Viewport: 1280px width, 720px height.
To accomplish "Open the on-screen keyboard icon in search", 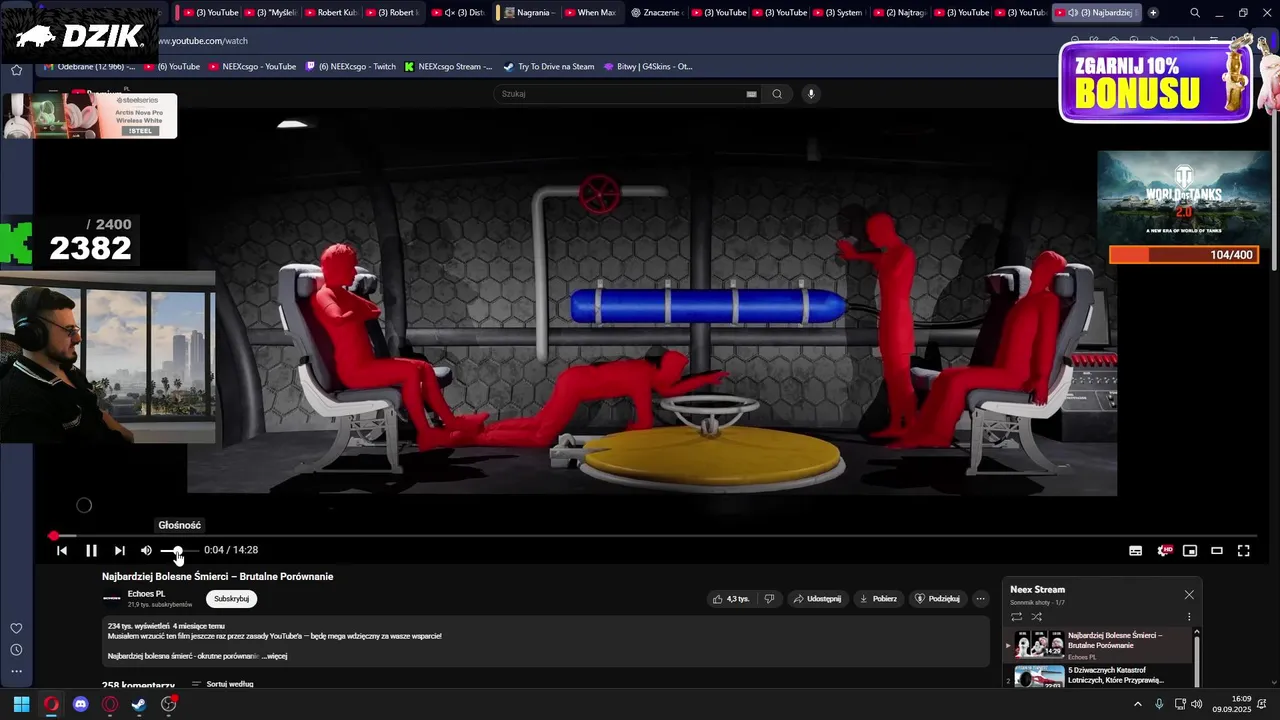I will tap(751, 94).
